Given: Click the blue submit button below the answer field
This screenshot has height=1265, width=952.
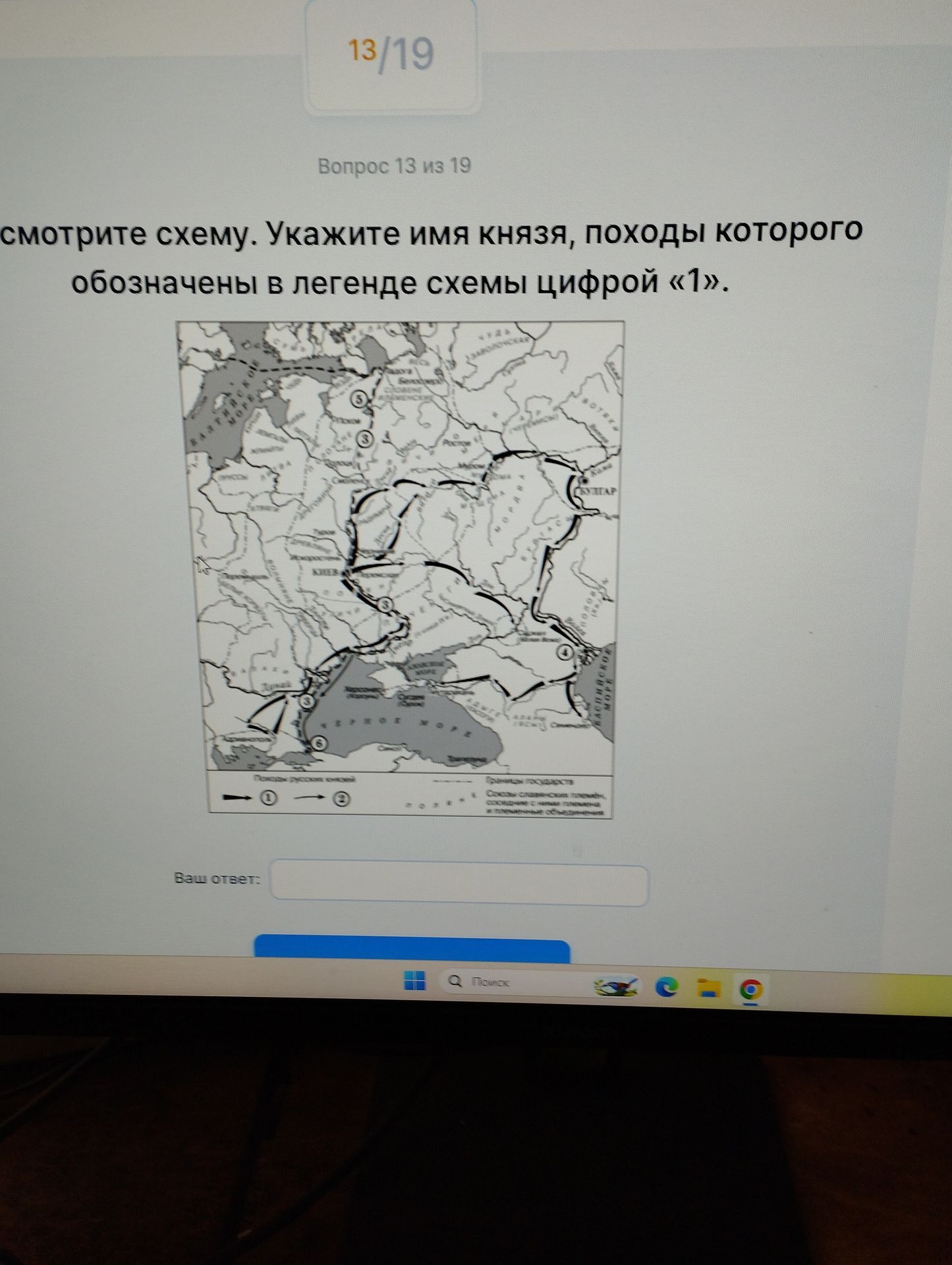Looking at the screenshot, I should [x=412, y=949].
